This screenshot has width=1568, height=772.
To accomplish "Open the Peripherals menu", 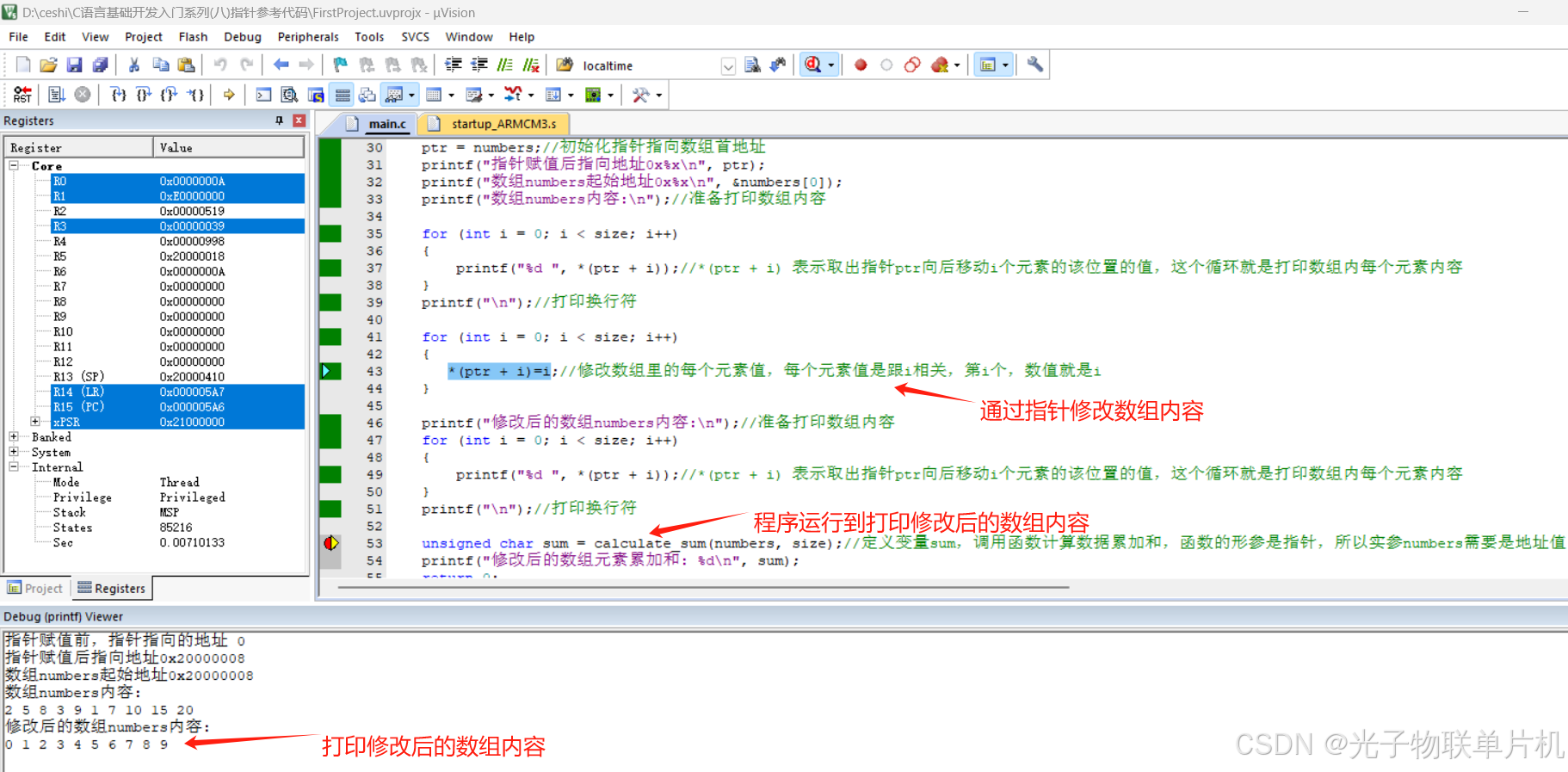I will [308, 37].
